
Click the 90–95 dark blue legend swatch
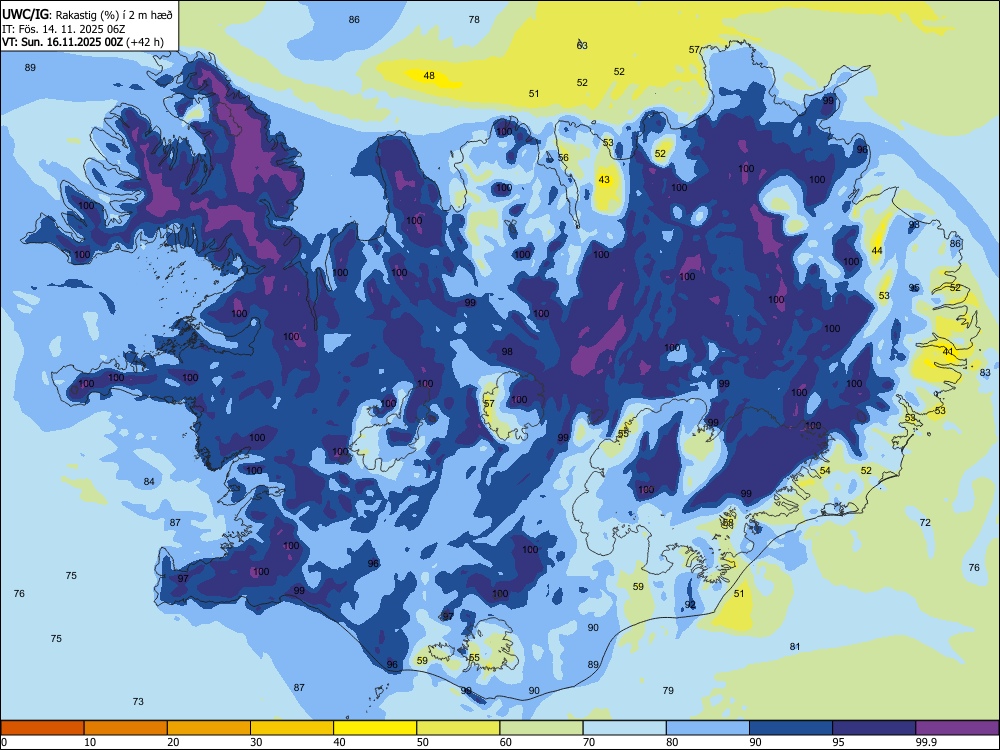[x=791, y=728]
